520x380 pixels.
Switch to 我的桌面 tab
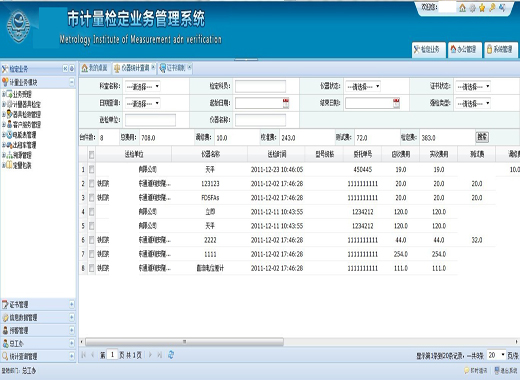tap(95, 68)
